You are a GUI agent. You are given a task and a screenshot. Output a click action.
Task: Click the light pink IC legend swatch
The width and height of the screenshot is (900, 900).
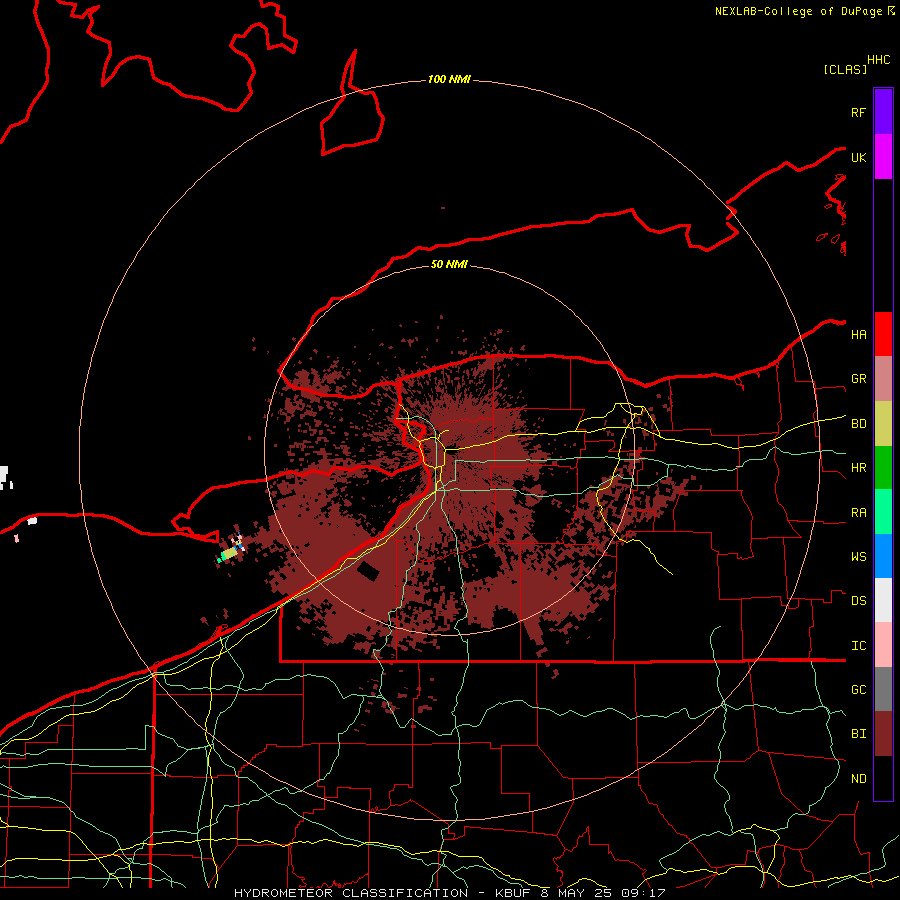tap(883, 645)
